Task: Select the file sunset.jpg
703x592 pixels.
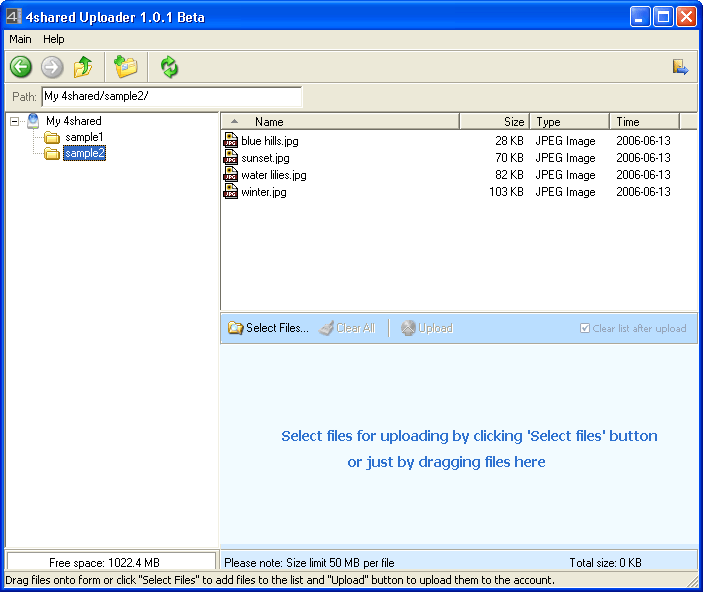Action: (265, 158)
